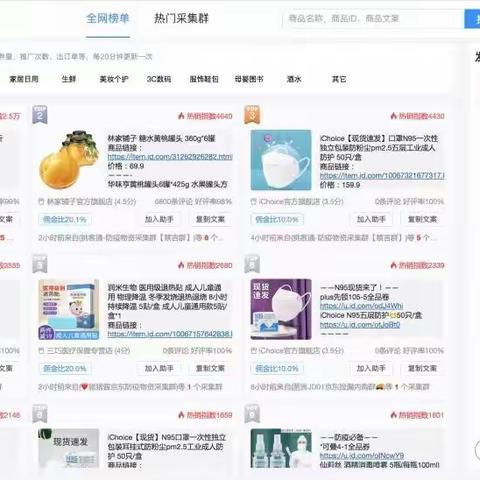Image resolution: width=480 pixels, height=480 pixels.
Task: Click 热销指数4640 label
Action: pyautogui.click(x=209, y=116)
